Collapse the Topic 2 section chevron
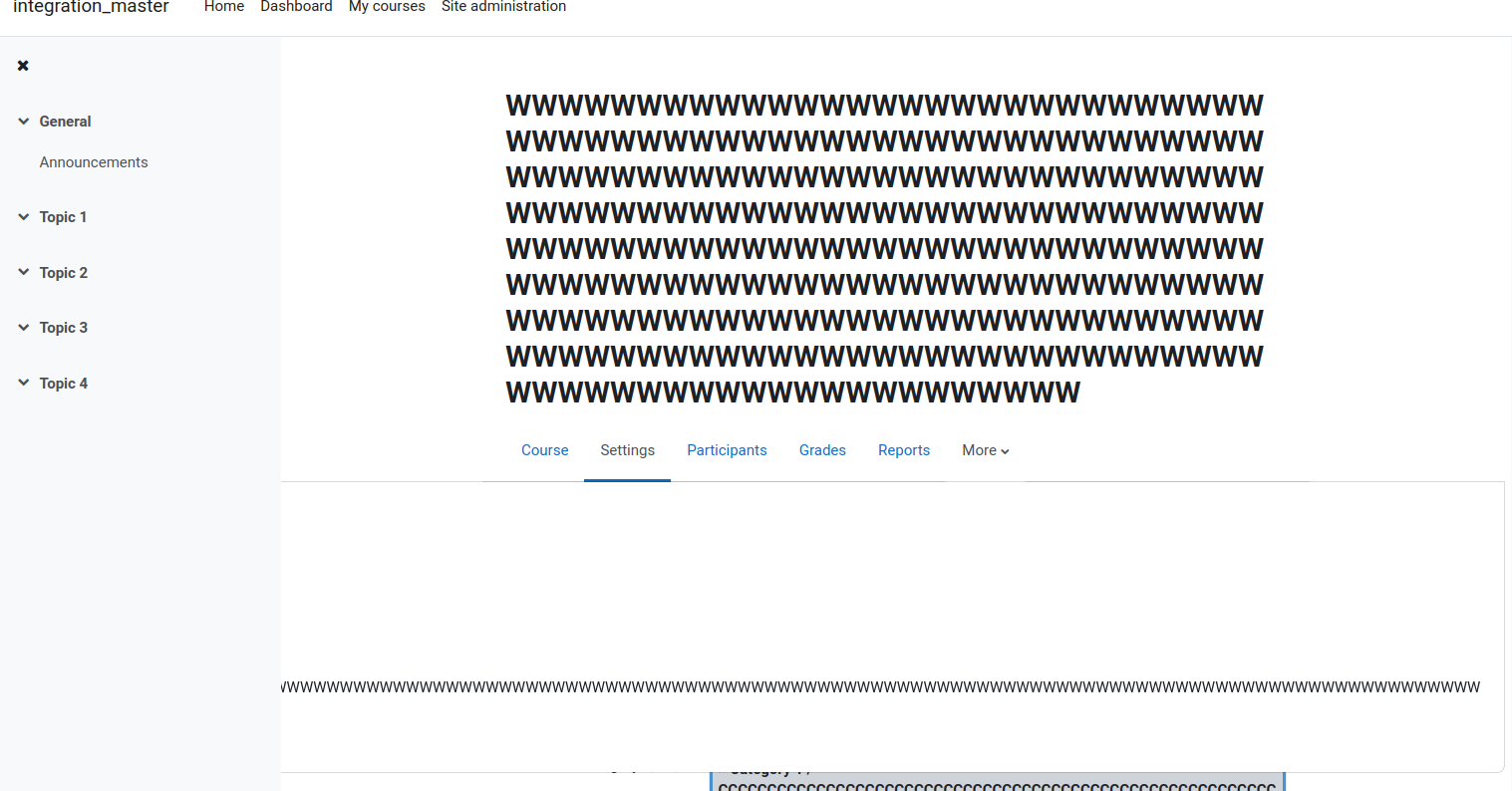This screenshot has width=1512, height=791. (24, 272)
